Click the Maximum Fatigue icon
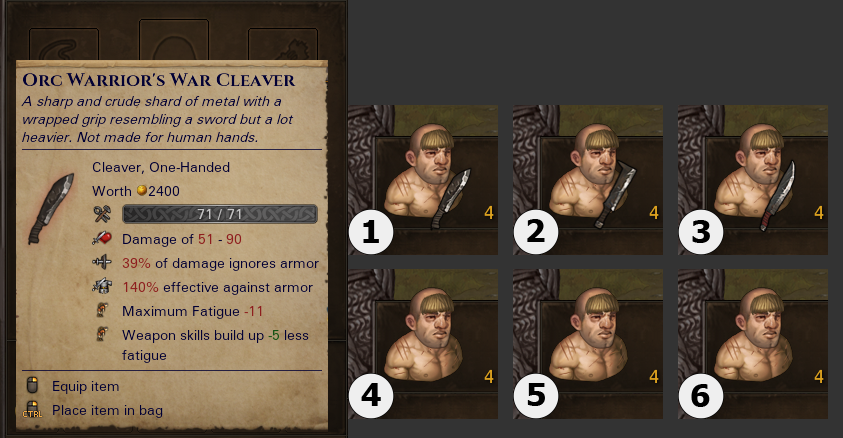This screenshot has height=438, width=843. coord(101,310)
